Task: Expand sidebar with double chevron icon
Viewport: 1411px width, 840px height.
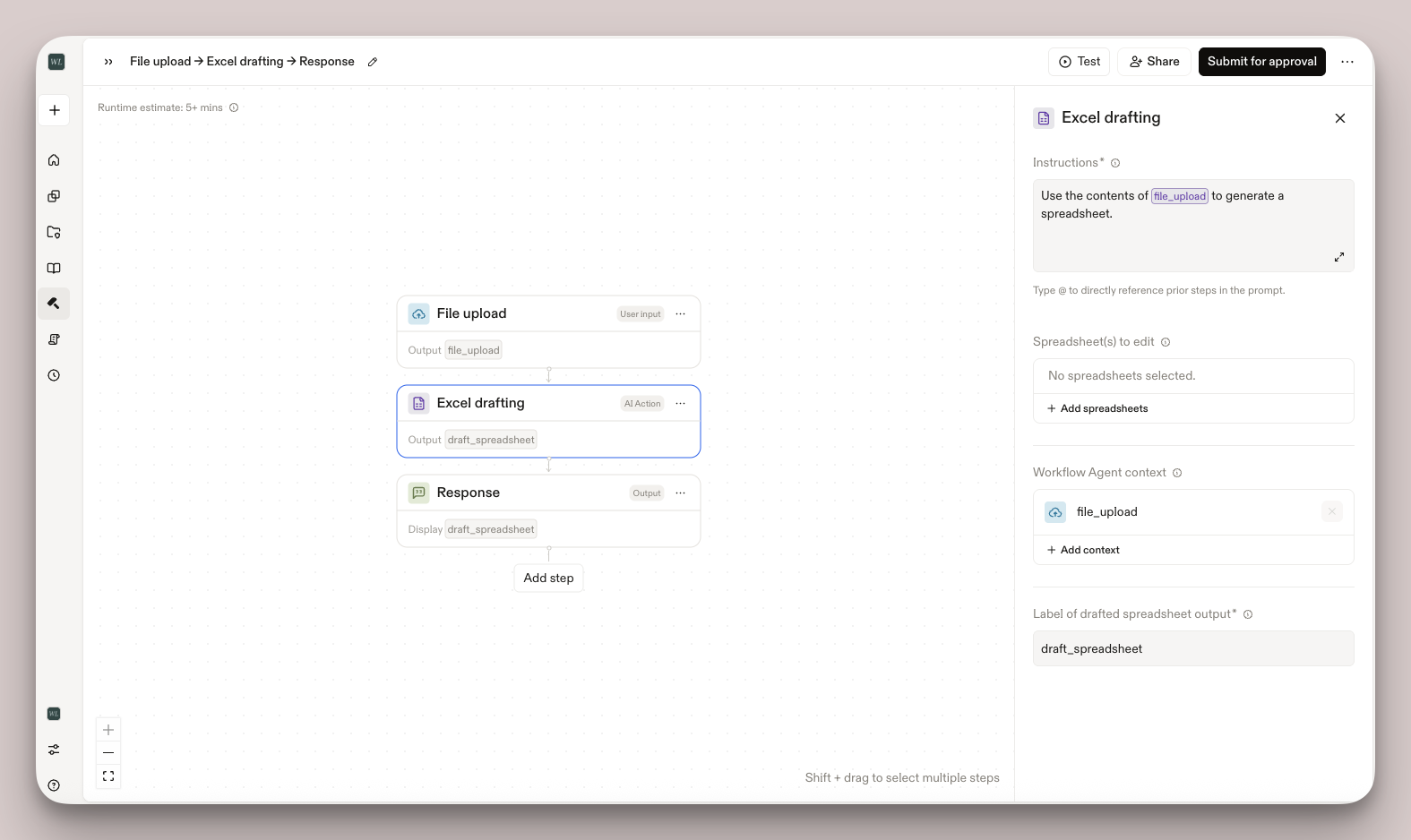Action: click(108, 62)
